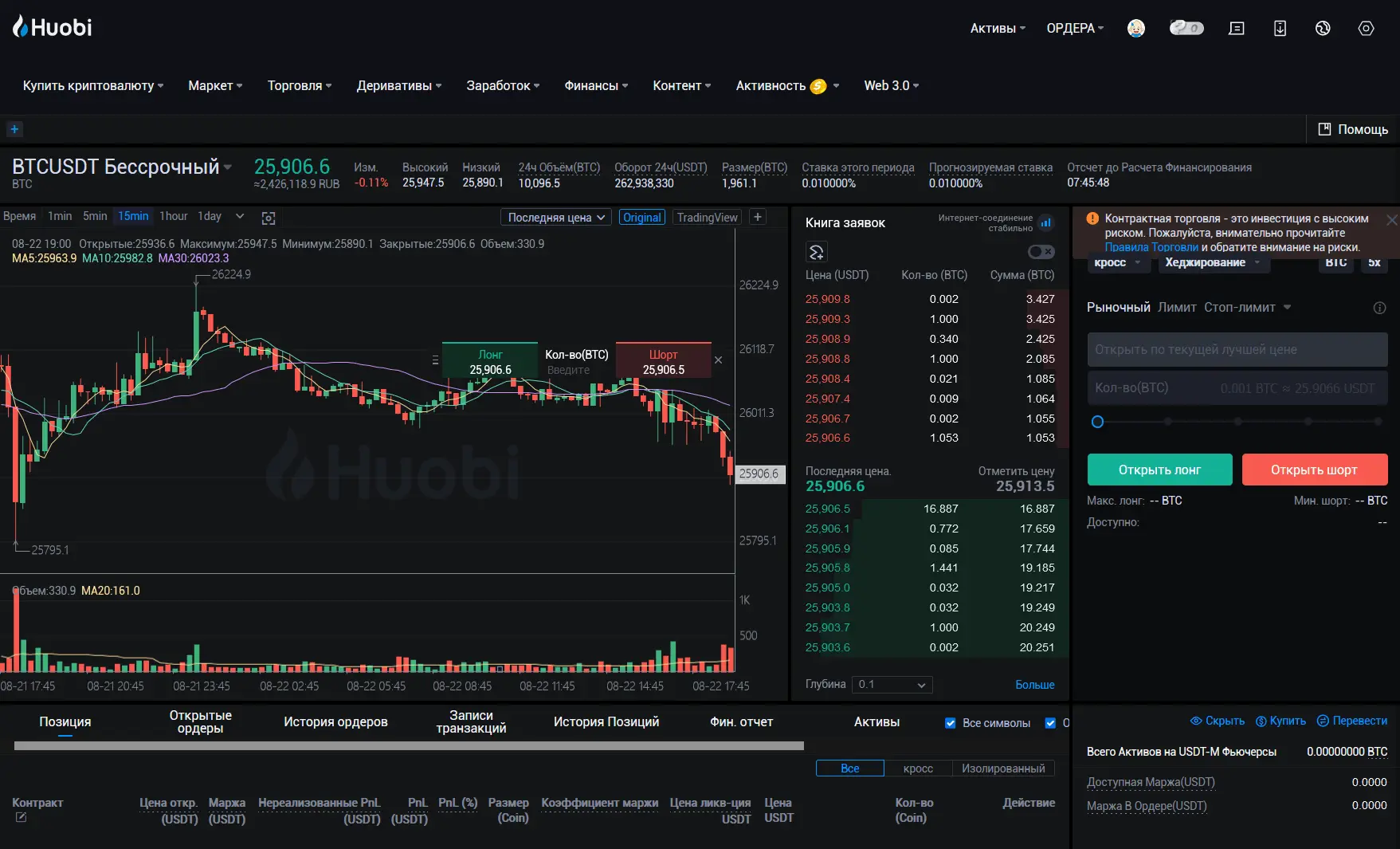Open the user profile avatar
The width and height of the screenshot is (1400, 849).
click(x=1135, y=28)
